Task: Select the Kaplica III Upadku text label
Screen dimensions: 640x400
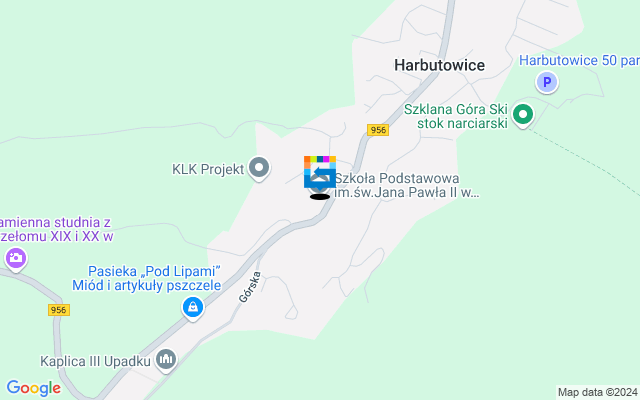Action: (x=96, y=361)
